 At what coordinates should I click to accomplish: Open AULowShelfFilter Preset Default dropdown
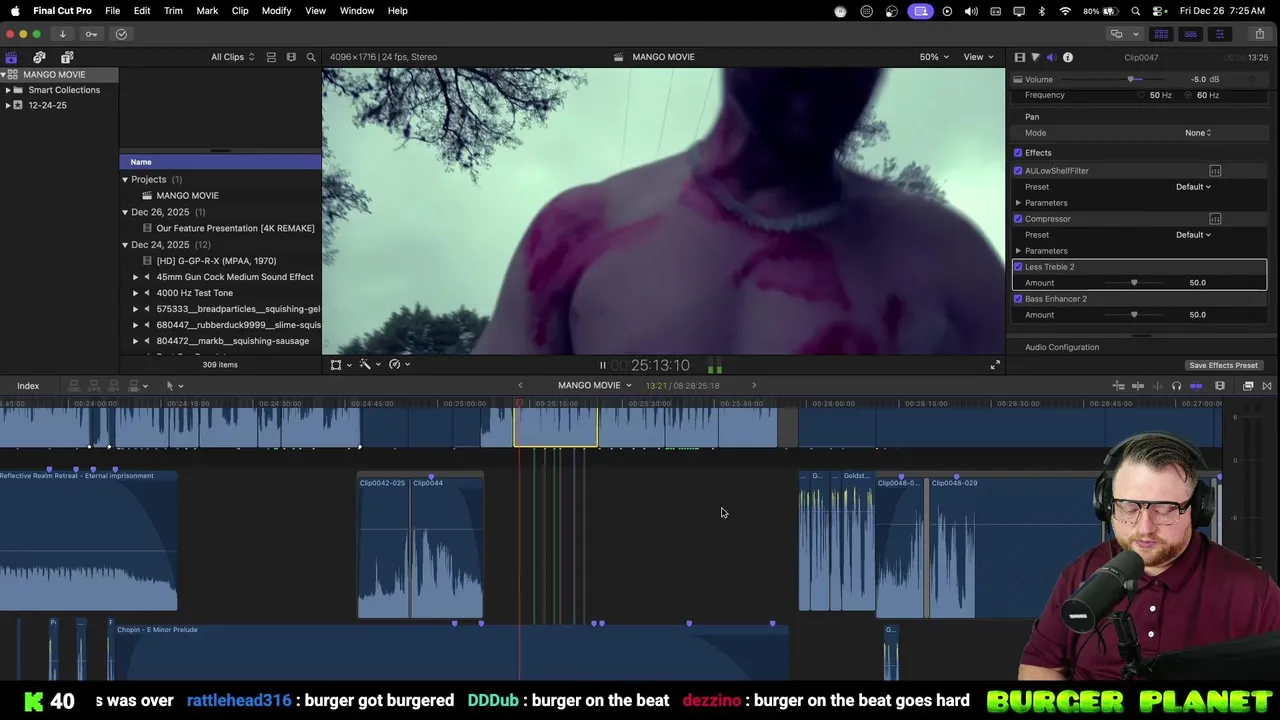(x=1193, y=187)
